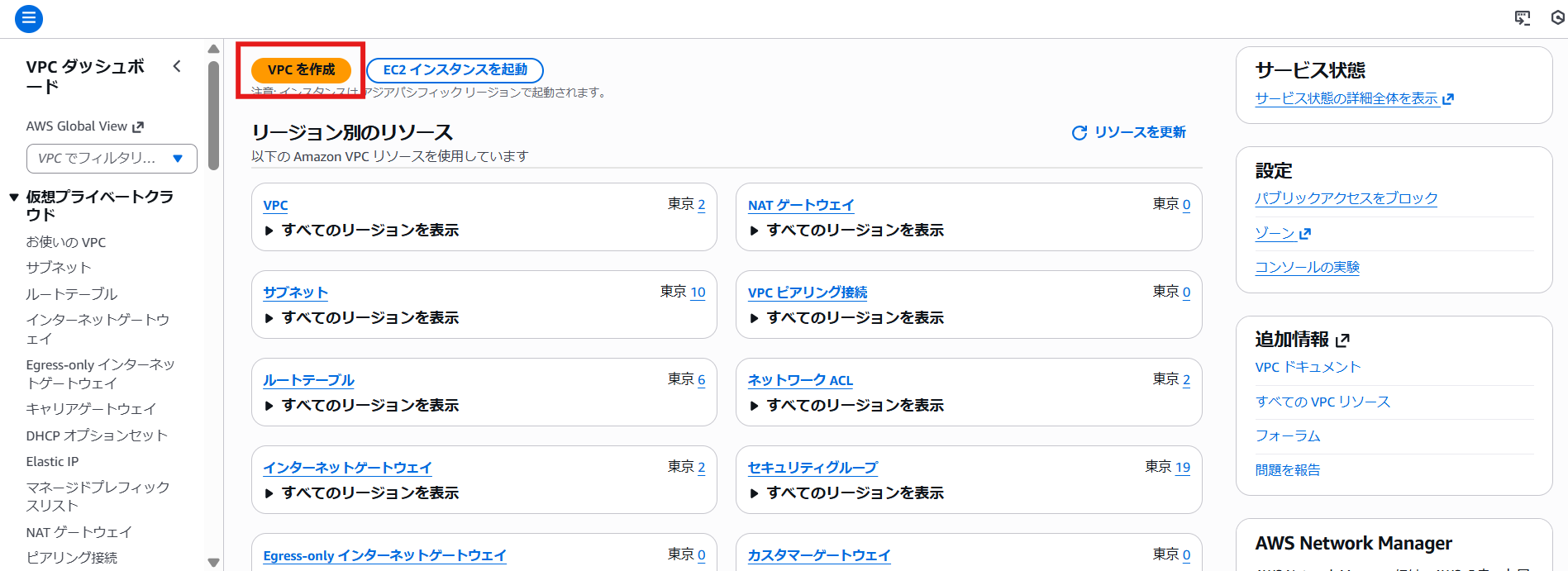Open the ルートテーブル card link

click(x=308, y=380)
